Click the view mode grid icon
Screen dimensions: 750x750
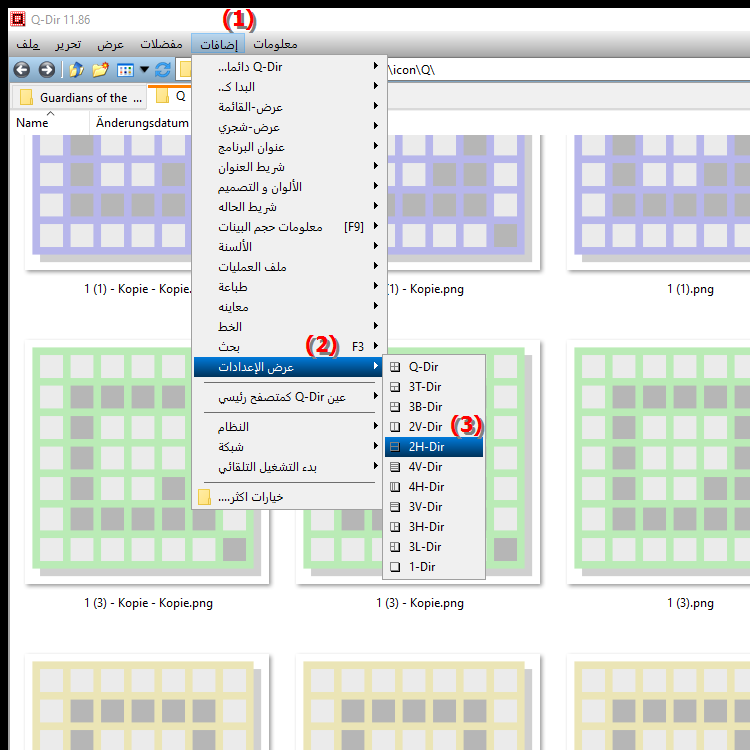coord(125,70)
